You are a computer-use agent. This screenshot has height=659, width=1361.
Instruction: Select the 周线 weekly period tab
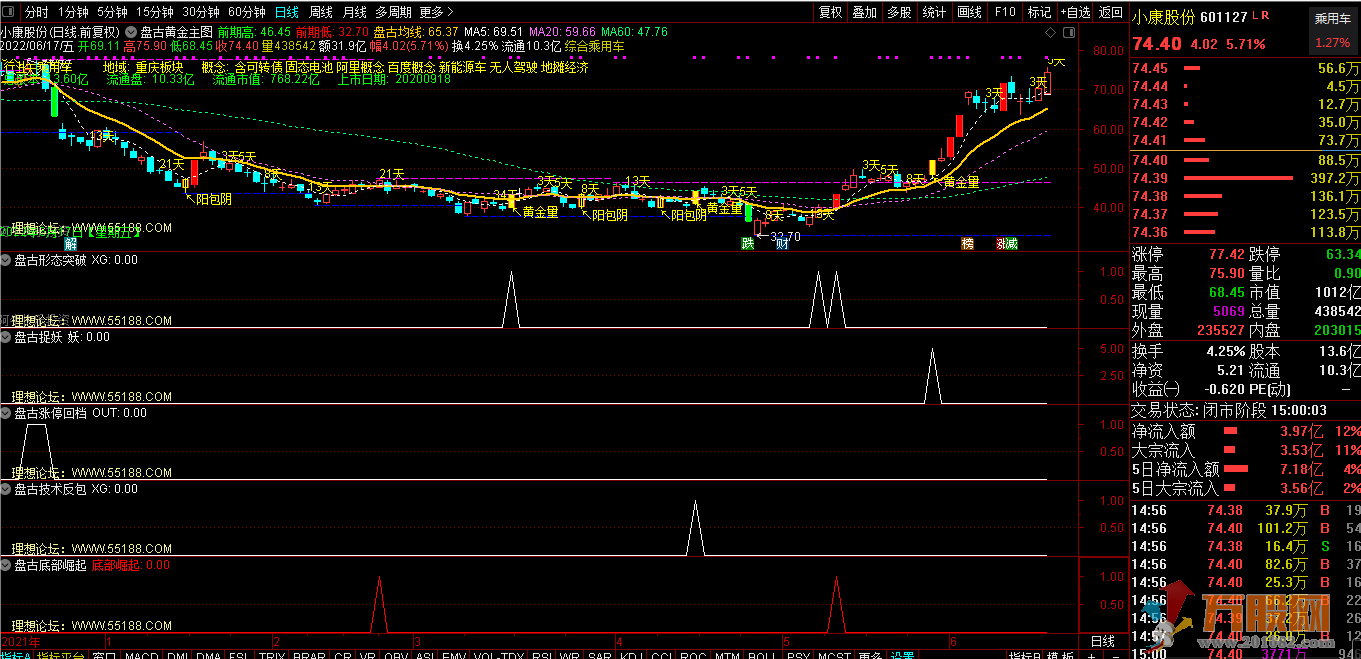click(x=321, y=12)
